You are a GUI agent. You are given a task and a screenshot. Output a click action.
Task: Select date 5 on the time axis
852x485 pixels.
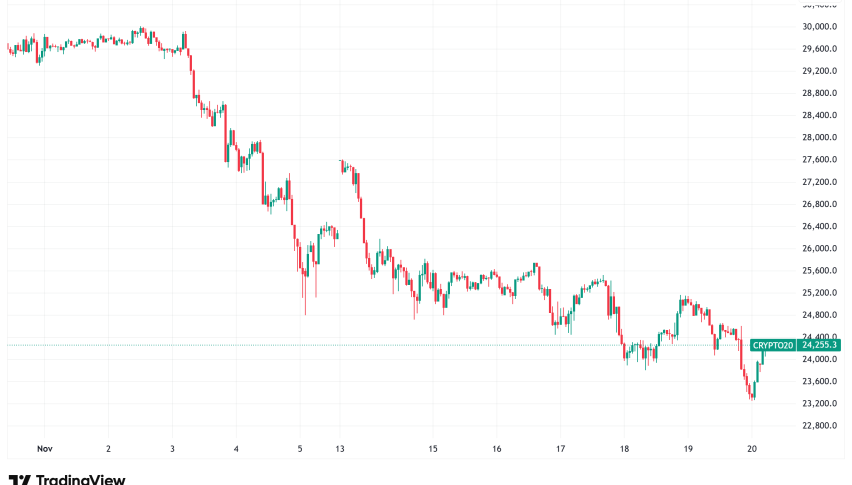[300, 449]
